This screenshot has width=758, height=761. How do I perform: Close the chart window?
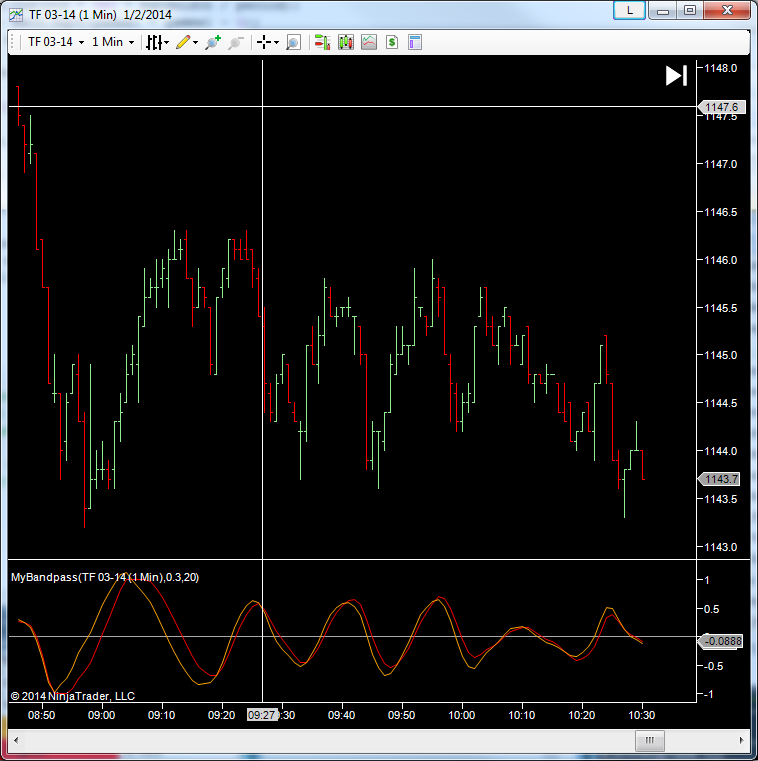727,10
